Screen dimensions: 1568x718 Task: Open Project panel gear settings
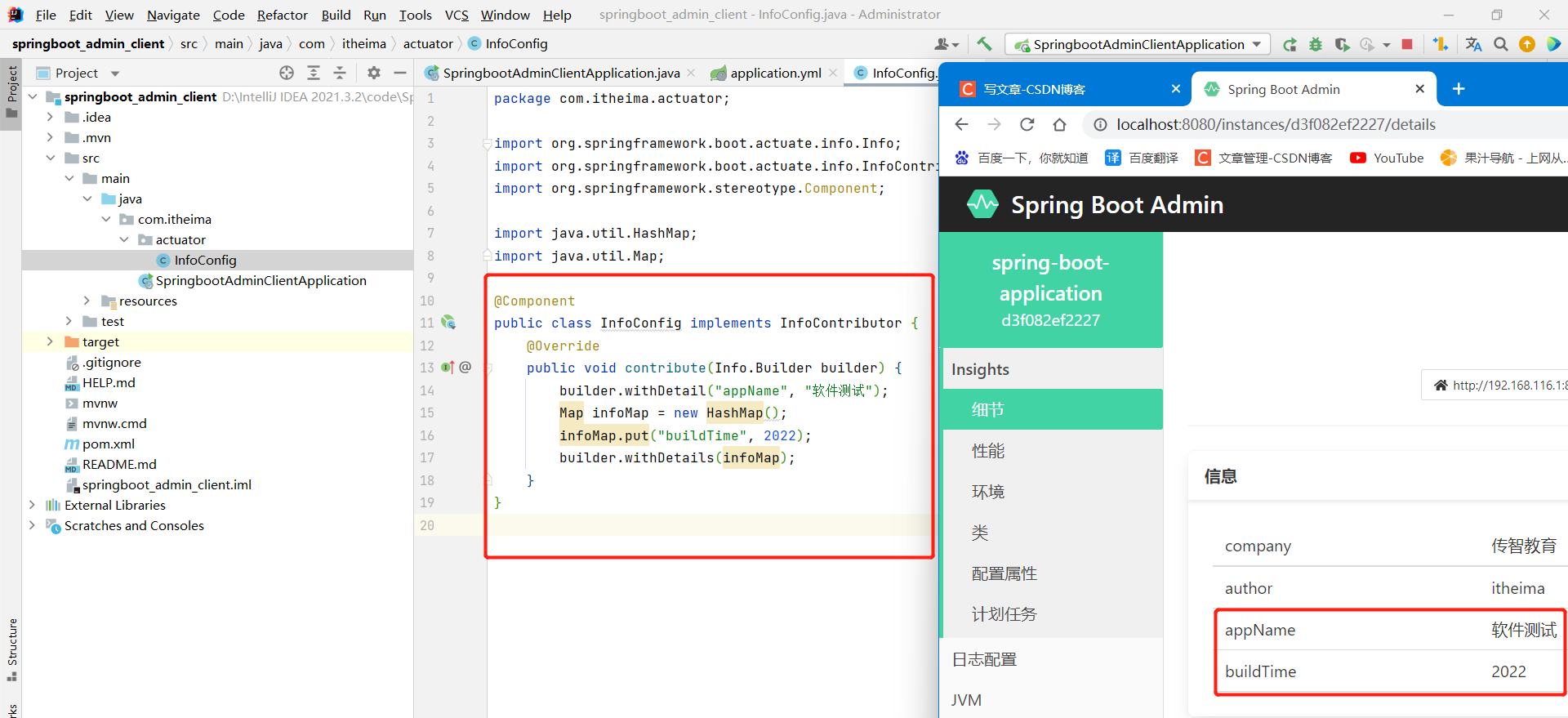374,73
